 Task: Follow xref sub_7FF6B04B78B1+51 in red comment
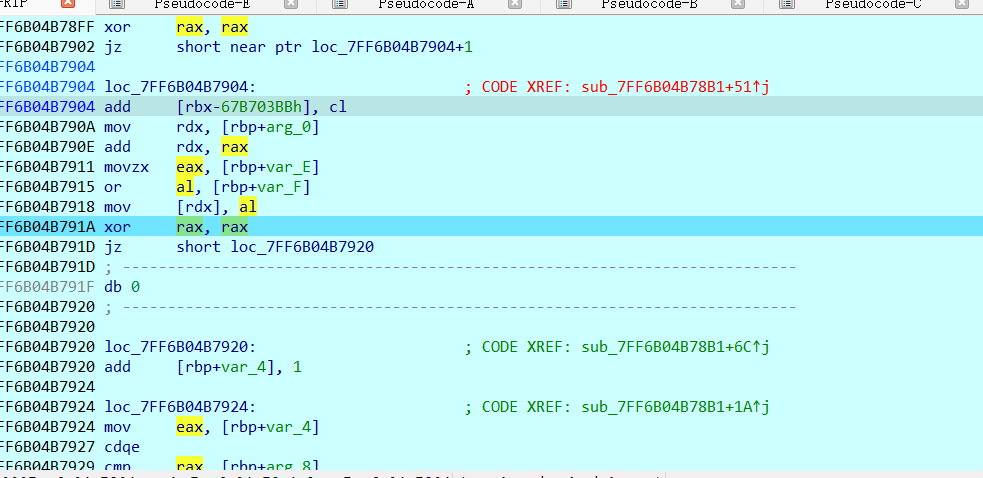(x=675, y=87)
